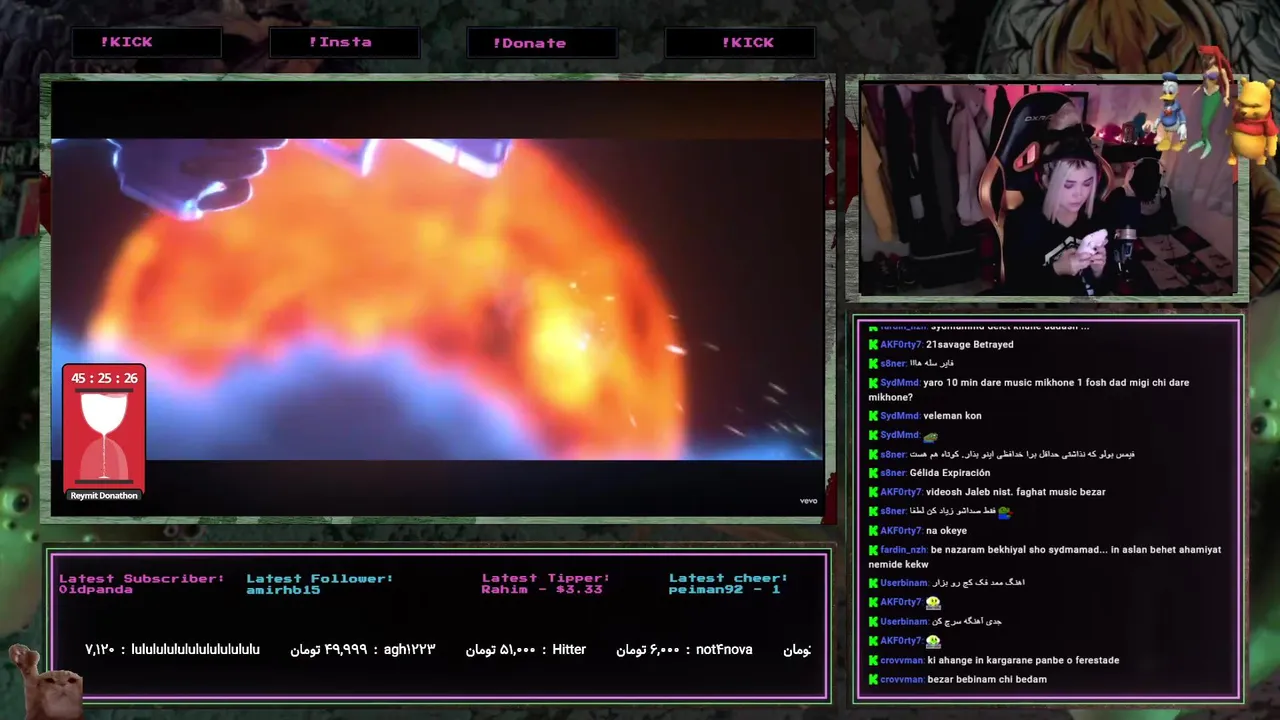Screen dimensions: 1280x720
Task: Click Kick badge beside 'yaro 10 min dare'
Action: point(873,382)
